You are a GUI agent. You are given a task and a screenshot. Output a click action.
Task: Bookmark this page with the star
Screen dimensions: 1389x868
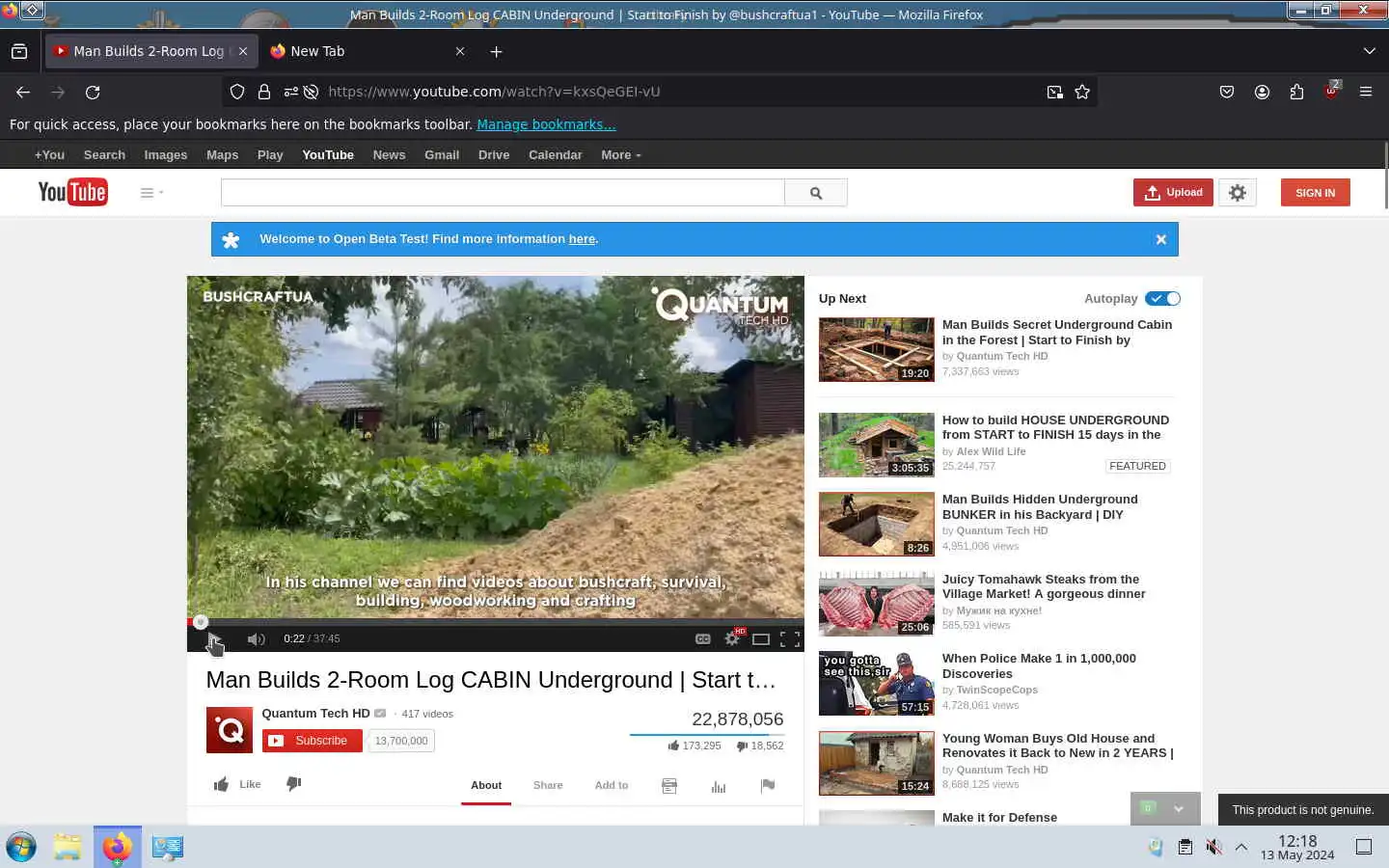(x=1082, y=93)
